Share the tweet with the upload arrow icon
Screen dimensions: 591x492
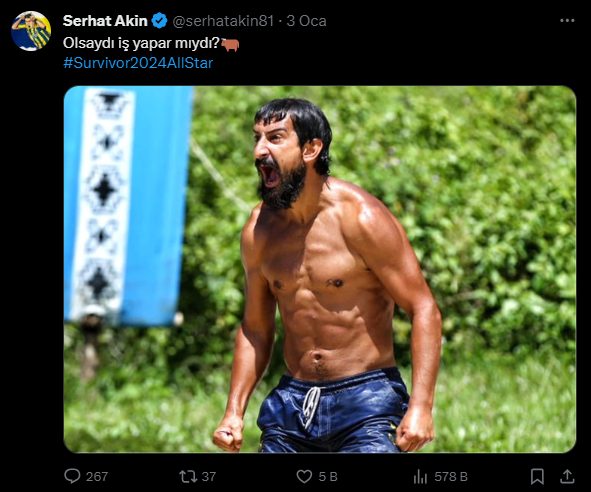(x=567, y=476)
